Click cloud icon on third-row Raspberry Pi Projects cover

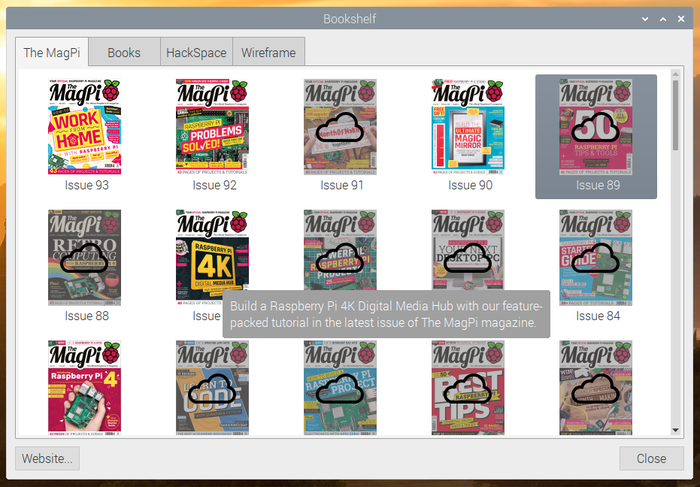(x=340, y=388)
